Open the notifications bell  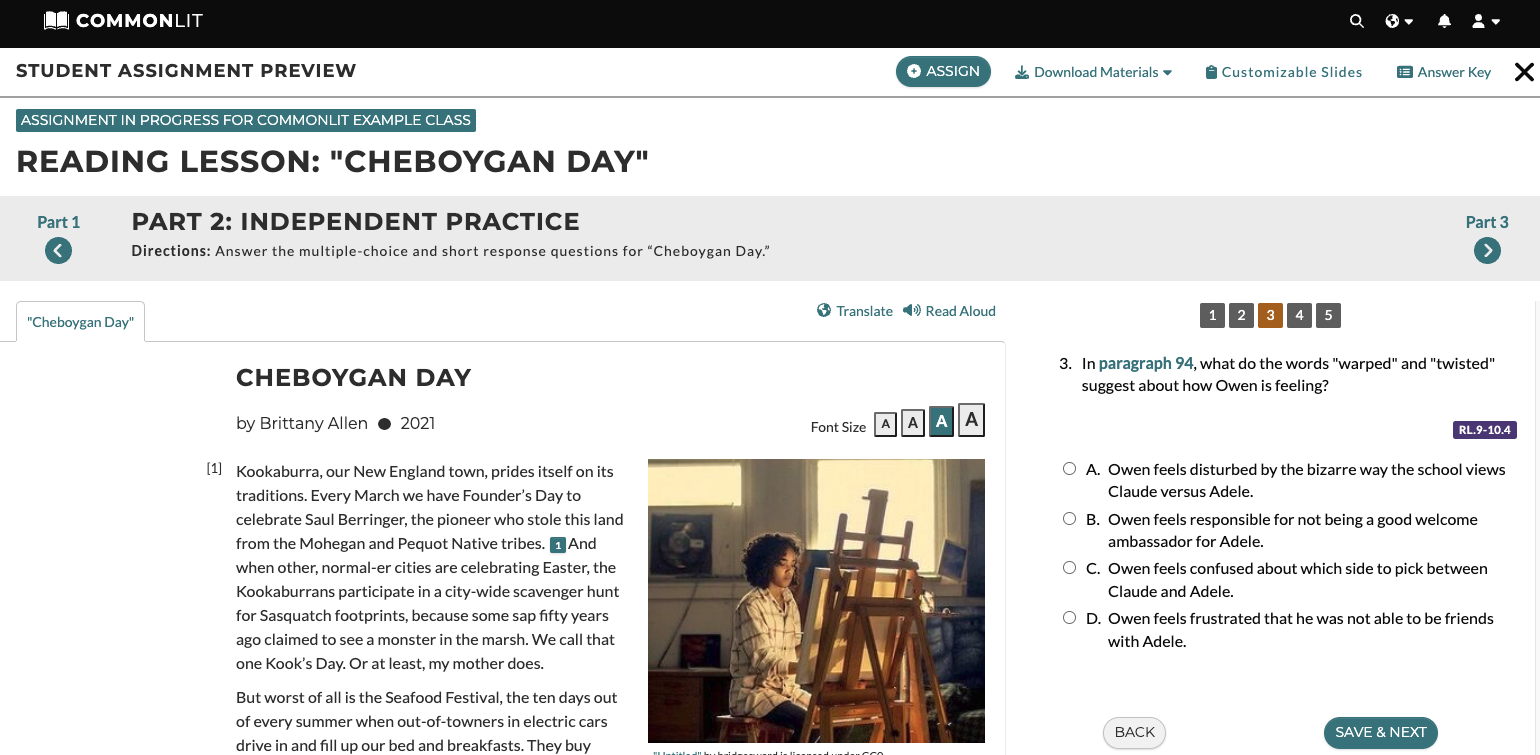click(x=1444, y=21)
